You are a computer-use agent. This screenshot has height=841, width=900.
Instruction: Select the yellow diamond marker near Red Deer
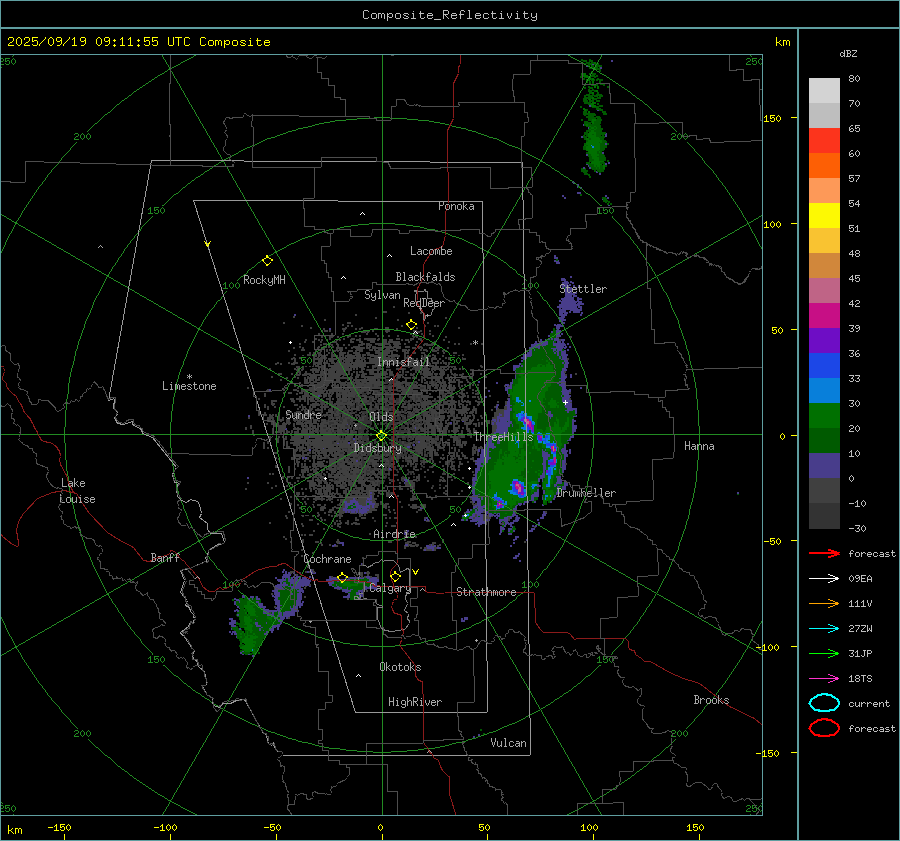click(x=411, y=324)
